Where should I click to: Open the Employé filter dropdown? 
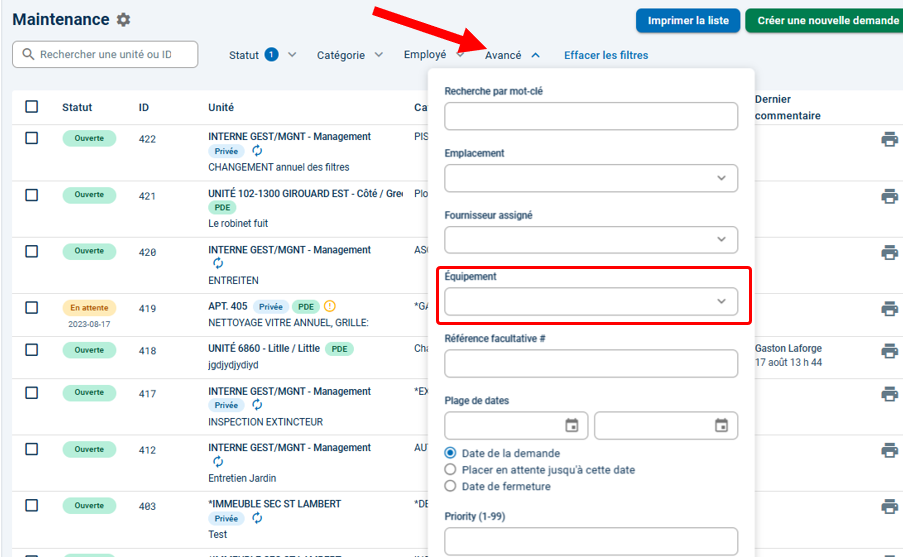click(x=434, y=55)
